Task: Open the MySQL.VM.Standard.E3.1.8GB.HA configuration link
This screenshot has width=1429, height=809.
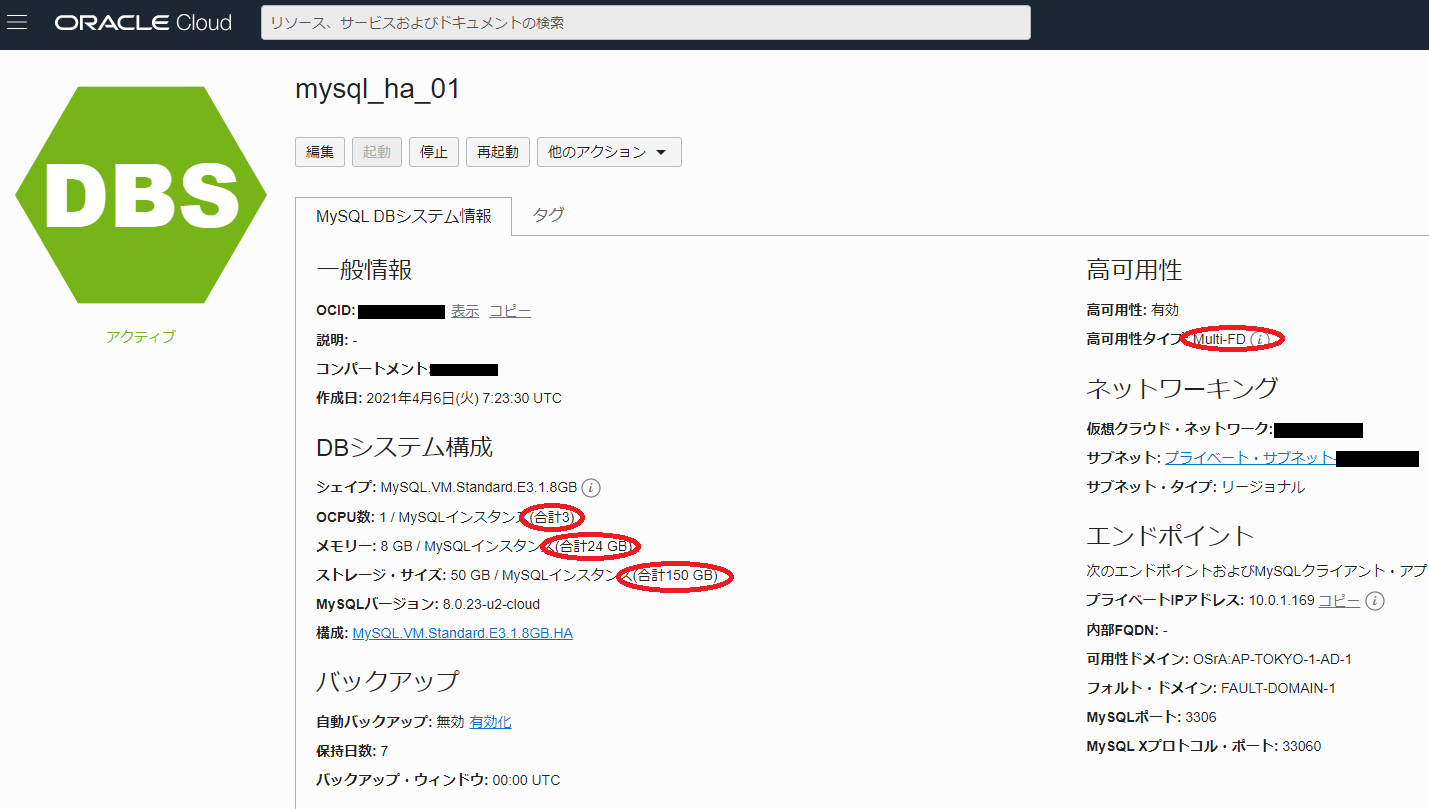Action: click(463, 633)
